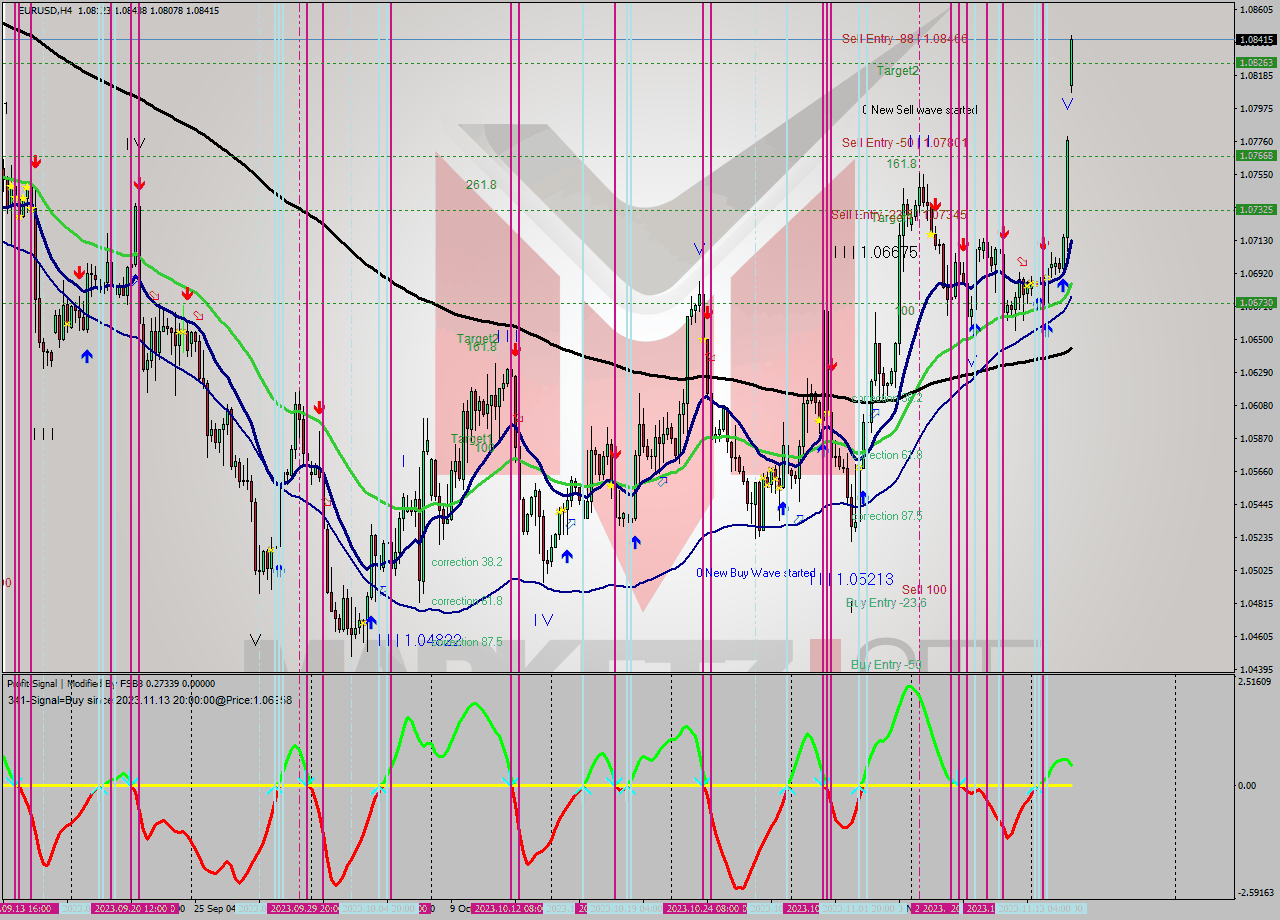Click the '9 Oct' time axis label
The width and height of the screenshot is (1280, 920).
click(x=458, y=909)
